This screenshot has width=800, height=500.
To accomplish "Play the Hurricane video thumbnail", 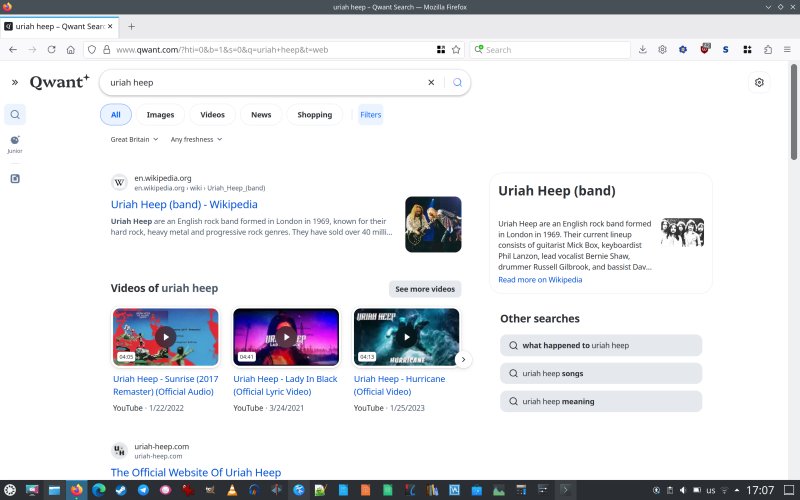I will point(407,337).
